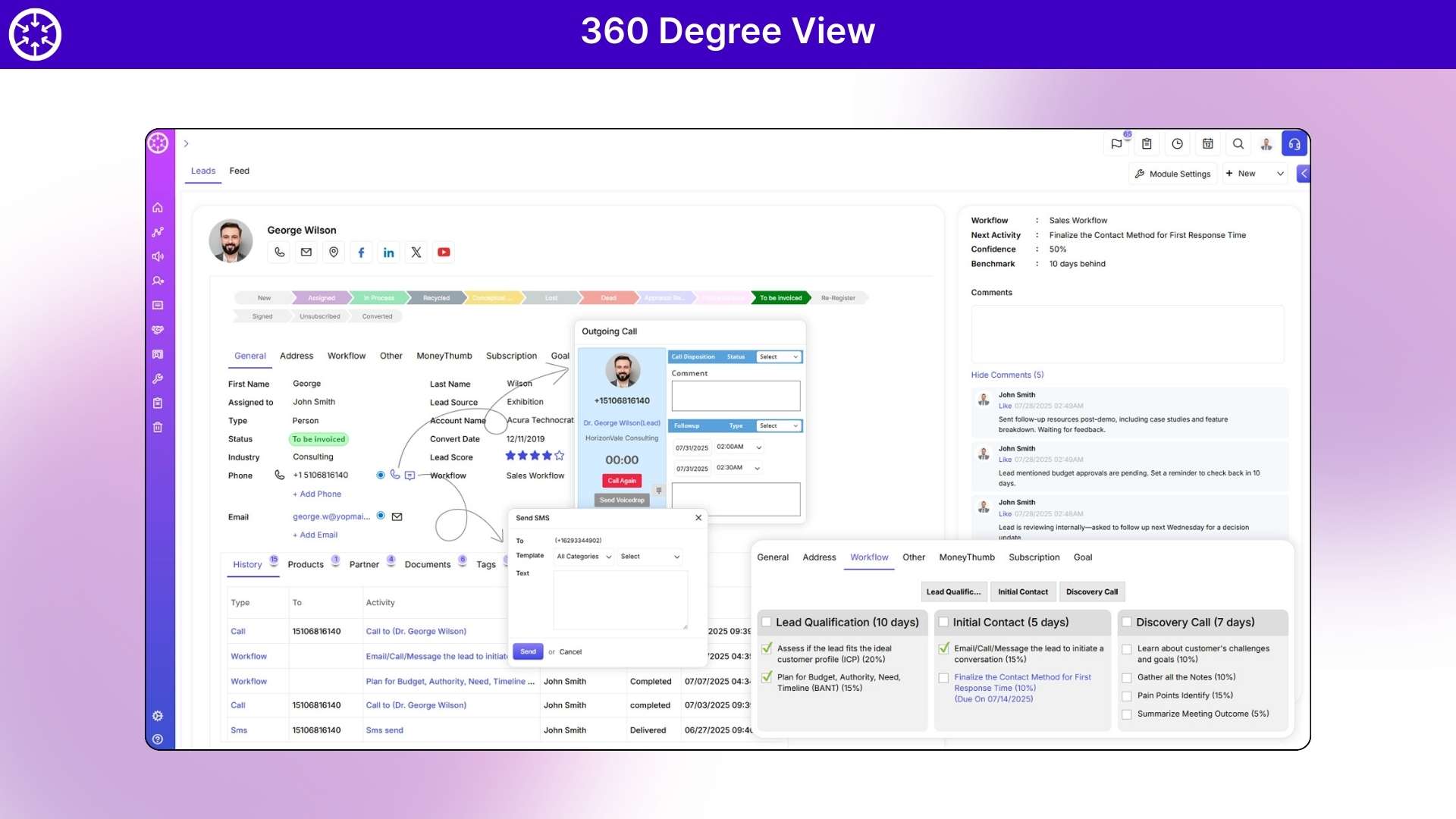Open the calendar icon in top toolbar
Screen dimensions: 1456x819
(x=1208, y=143)
